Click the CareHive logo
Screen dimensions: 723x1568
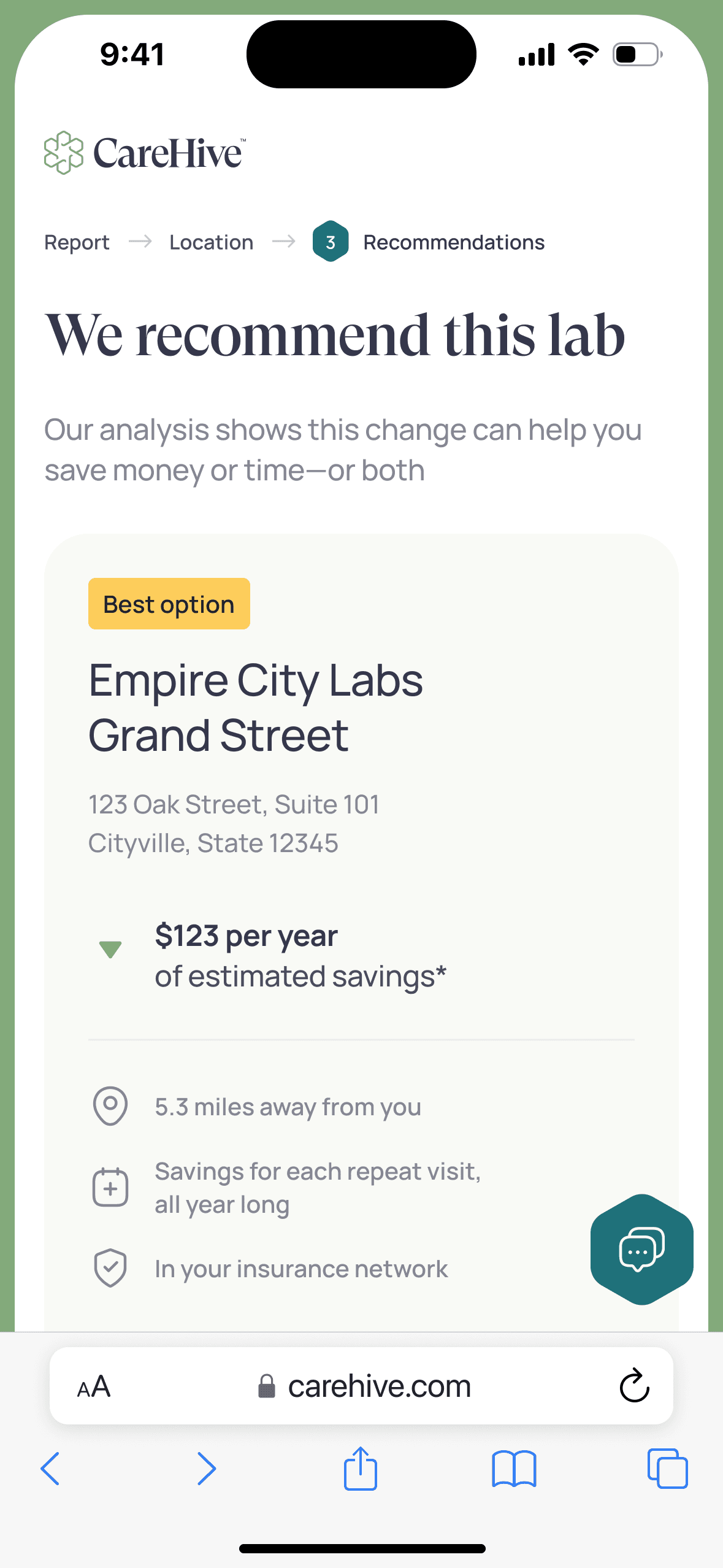pos(145,153)
